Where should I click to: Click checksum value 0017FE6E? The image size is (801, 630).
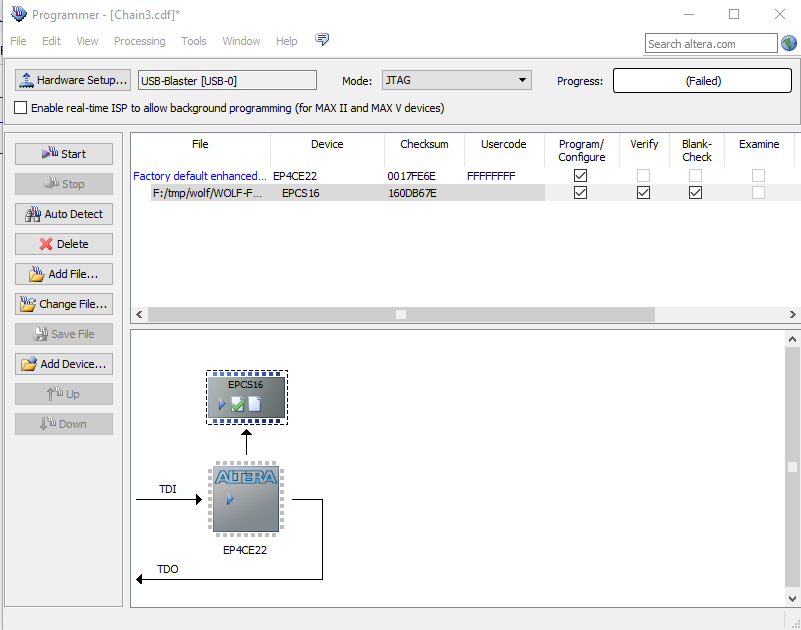pyautogui.click(x=411, y=176)
